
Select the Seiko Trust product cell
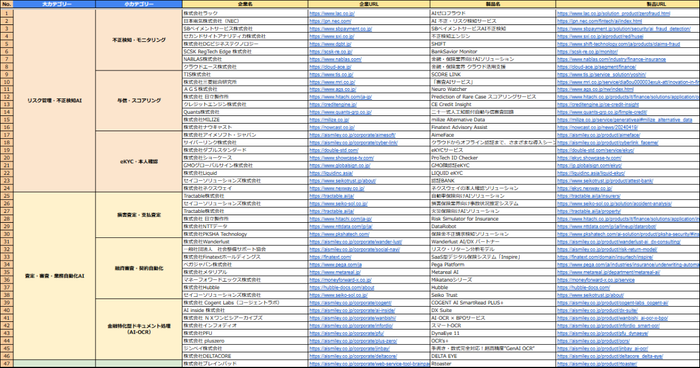[x=493, y=295]
